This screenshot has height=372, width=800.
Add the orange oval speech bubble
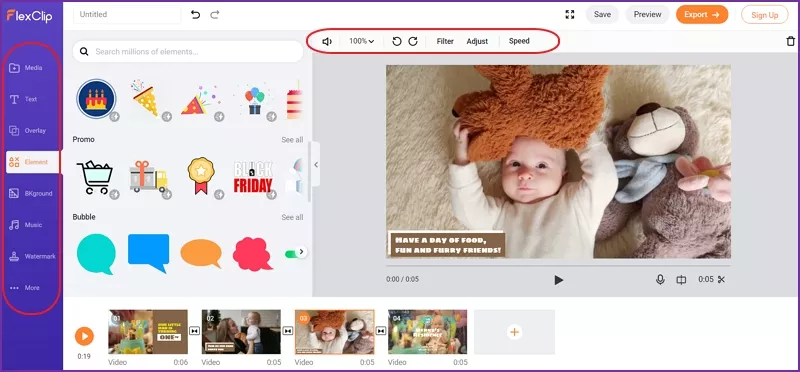click(201, 254)
